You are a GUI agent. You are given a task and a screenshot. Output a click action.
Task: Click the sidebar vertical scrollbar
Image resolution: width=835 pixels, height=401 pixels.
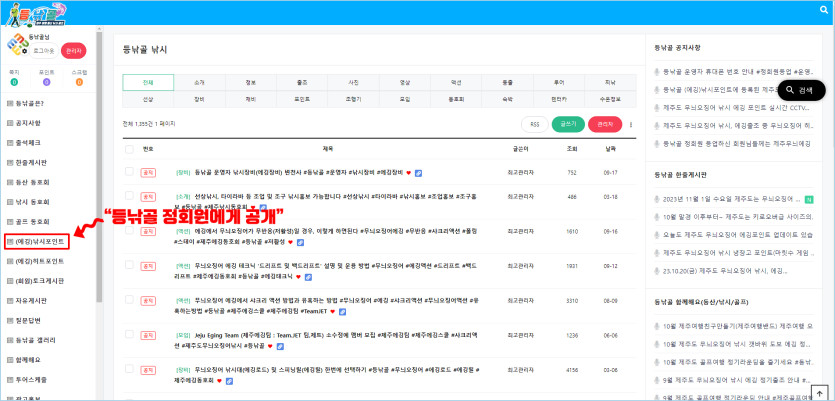point(99,166)
